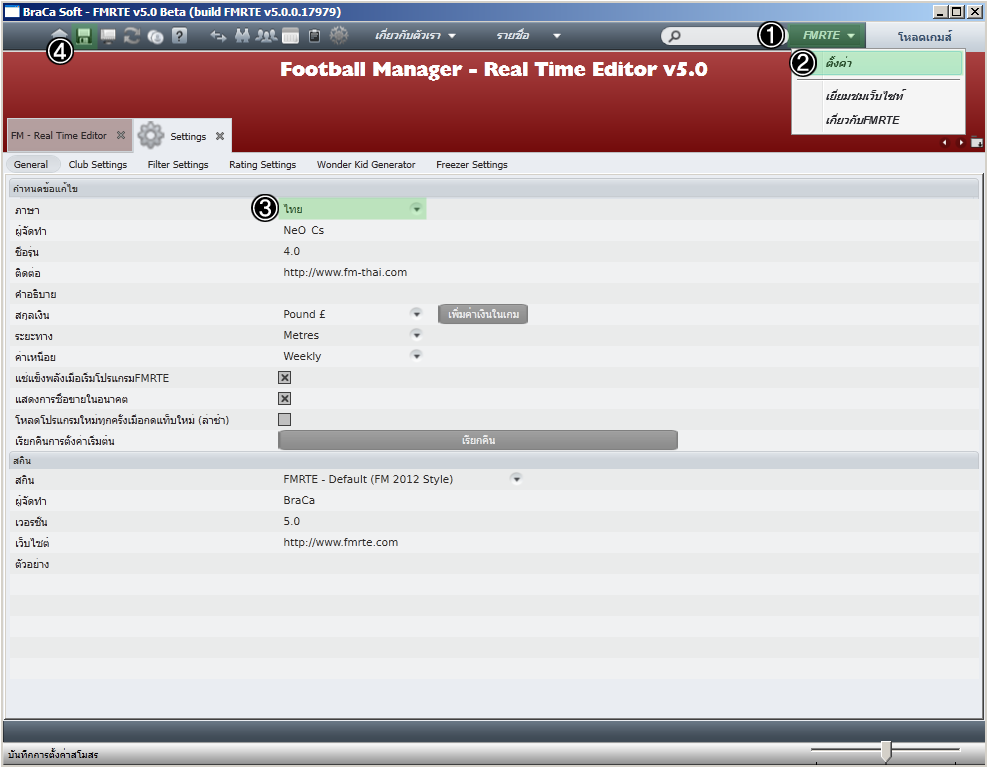Click the monitor icon in toolbar
Viewport: 987px width, 767px height.
tap(108, 37)
